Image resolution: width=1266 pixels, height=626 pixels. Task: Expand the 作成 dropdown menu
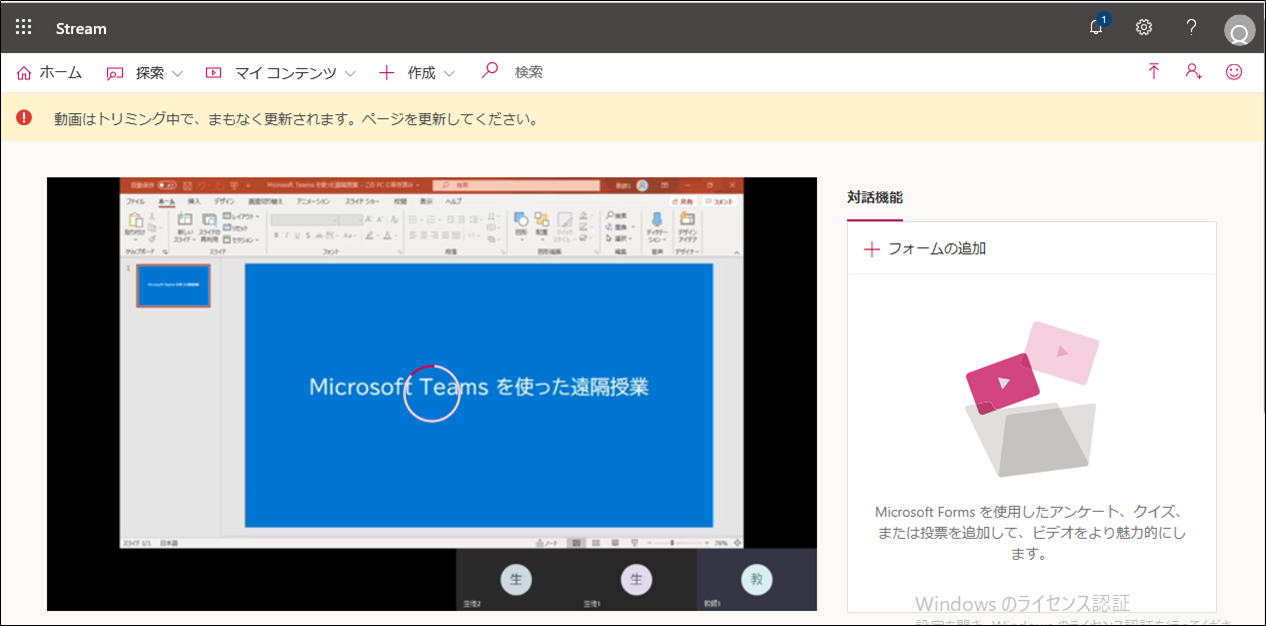417,72
